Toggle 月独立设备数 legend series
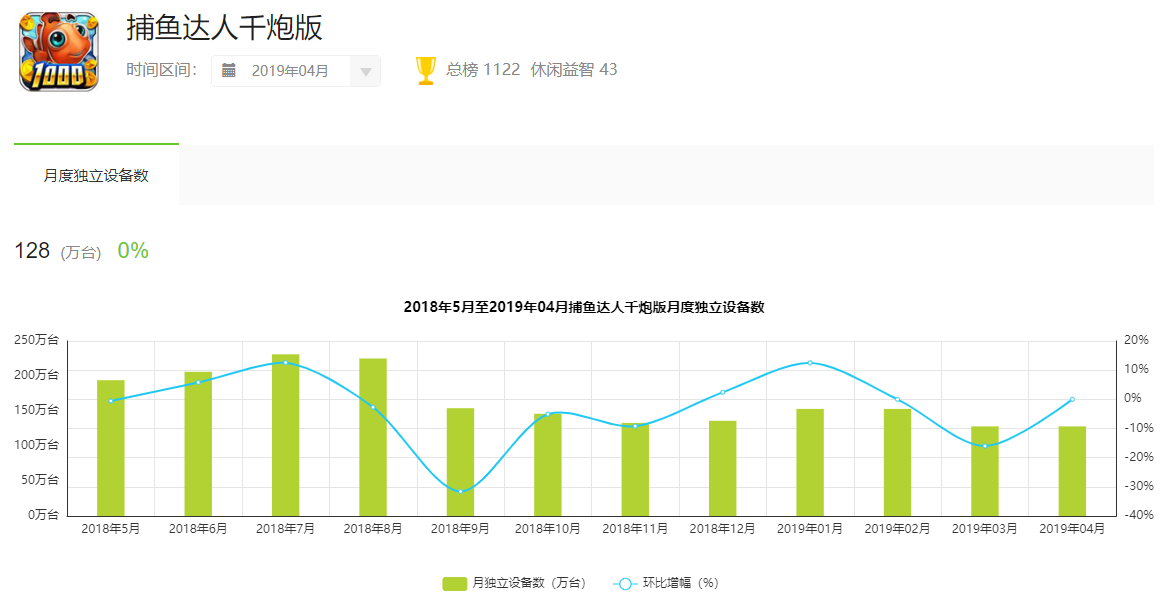This screenshot has height=604, width=1167. pyautogui.click(x=529, y=583)
